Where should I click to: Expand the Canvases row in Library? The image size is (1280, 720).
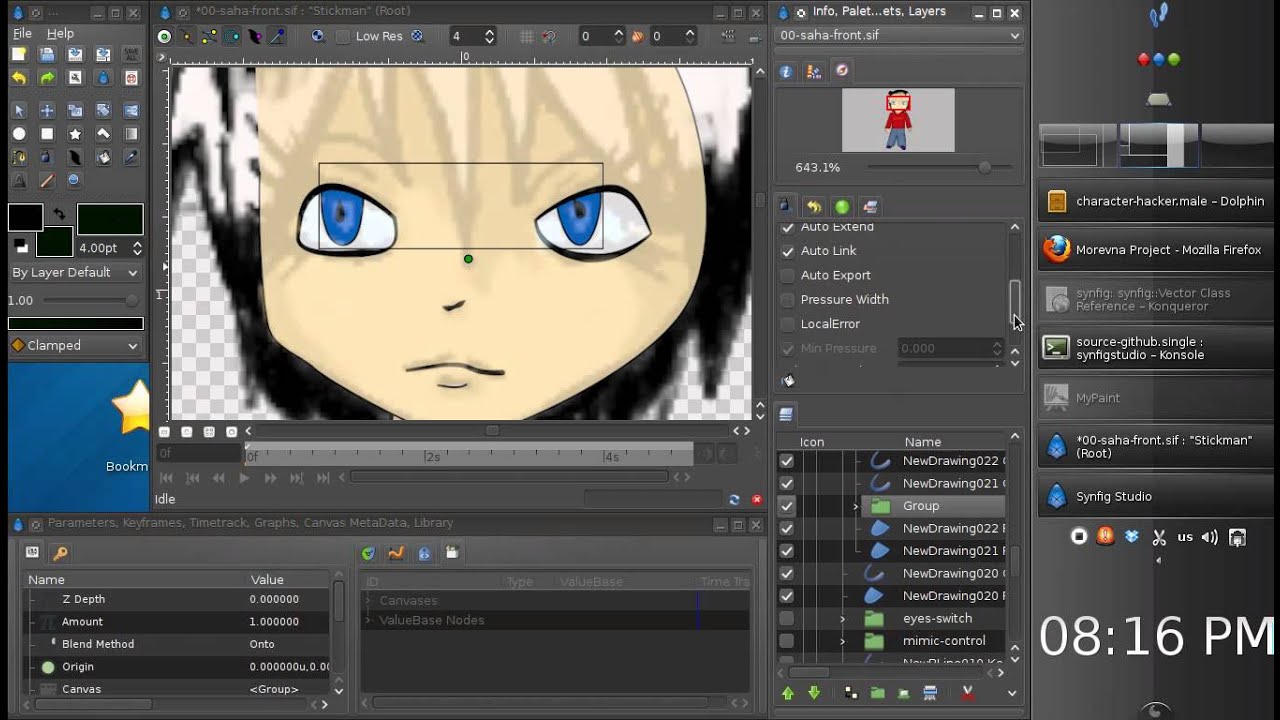[368, 601]
